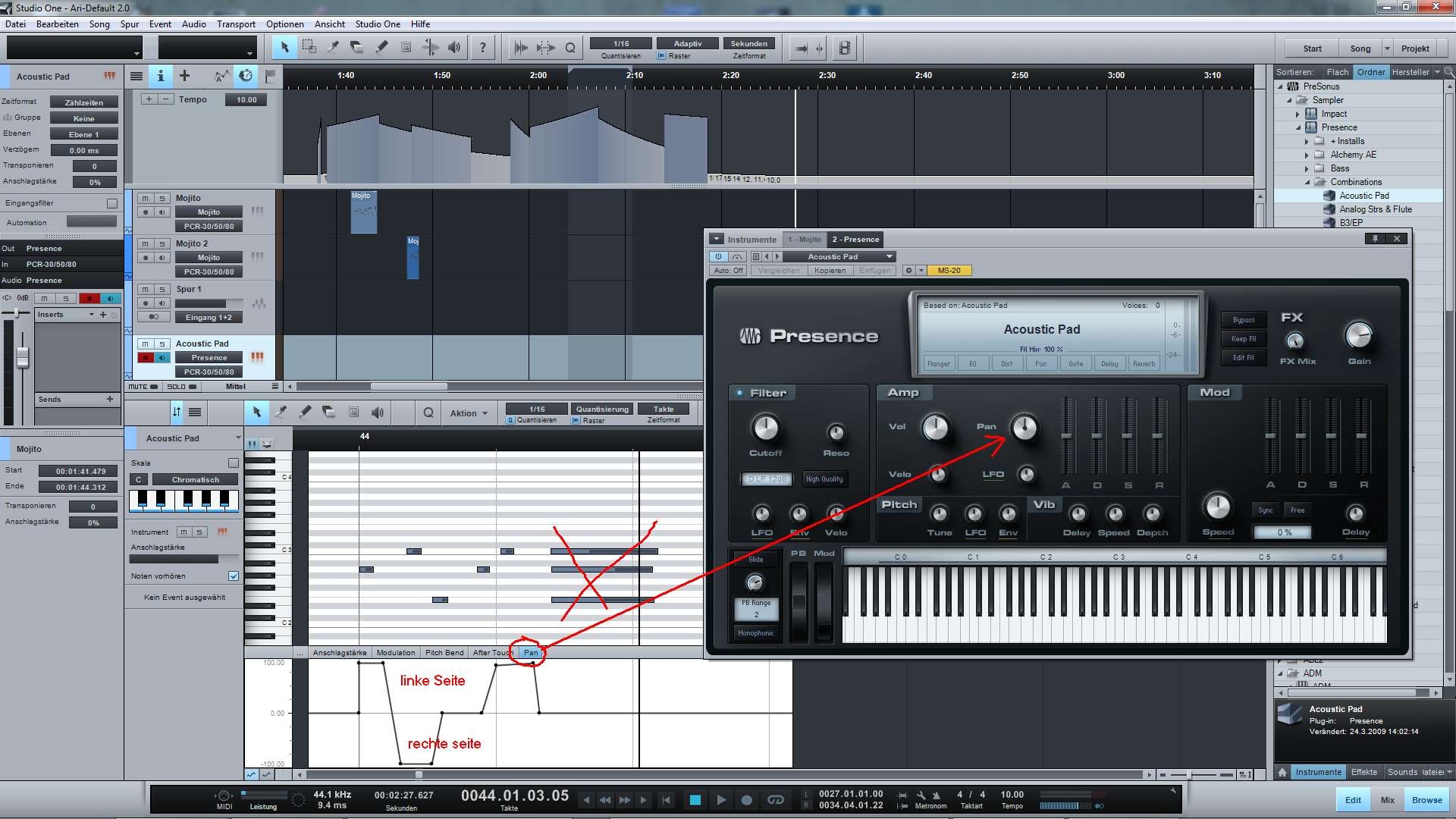Screen dimensions: 1456x819
Task: Expand the Bass folder in browser
Action: pos(1307,168)
